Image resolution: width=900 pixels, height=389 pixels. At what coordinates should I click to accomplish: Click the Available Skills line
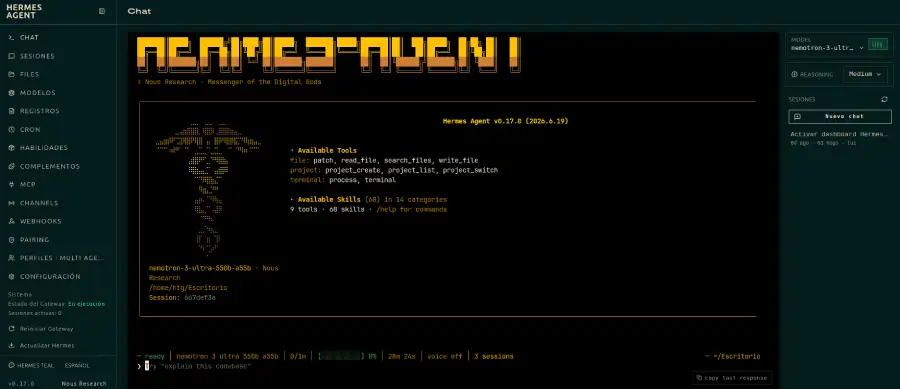(368, 200)
